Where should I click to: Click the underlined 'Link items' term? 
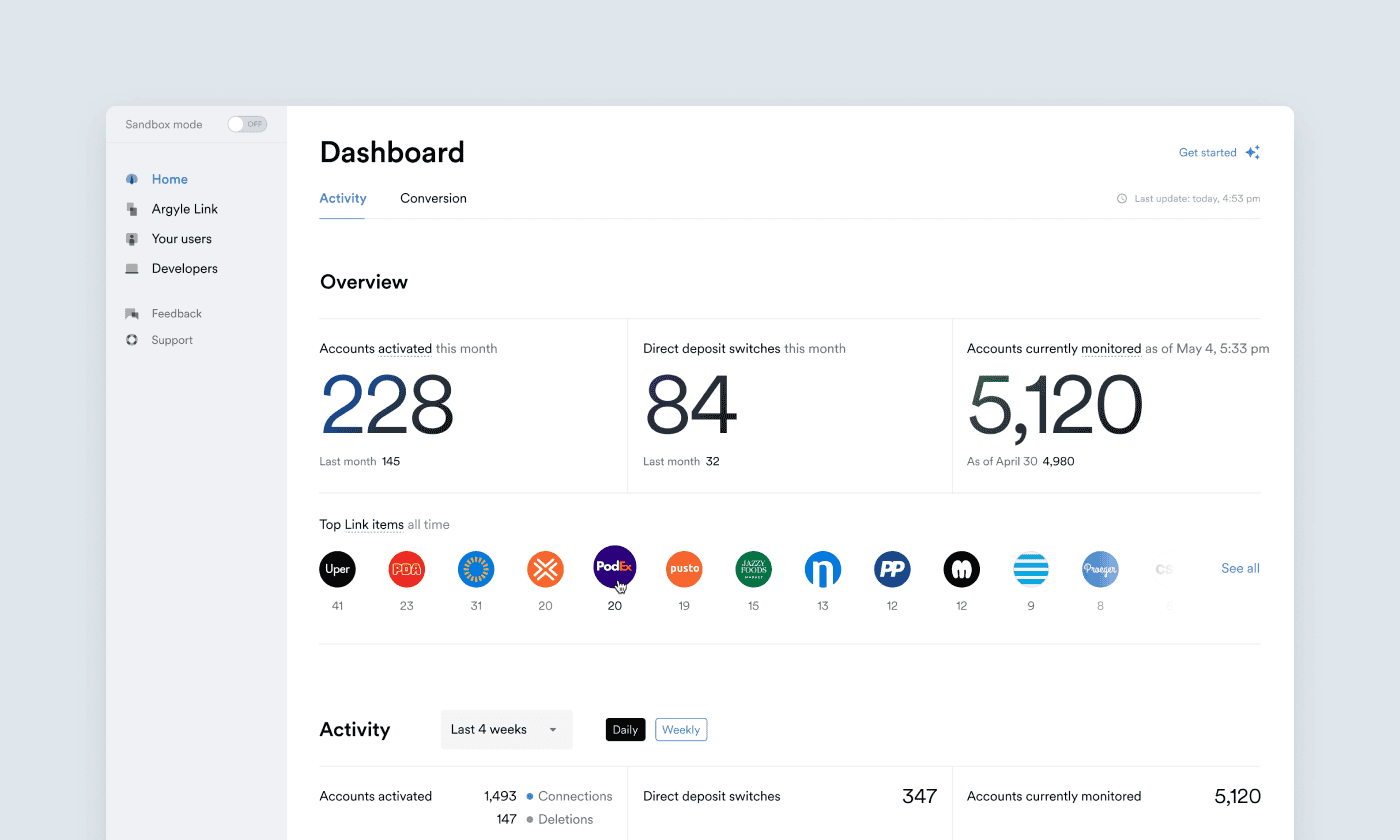pos(374,525)
